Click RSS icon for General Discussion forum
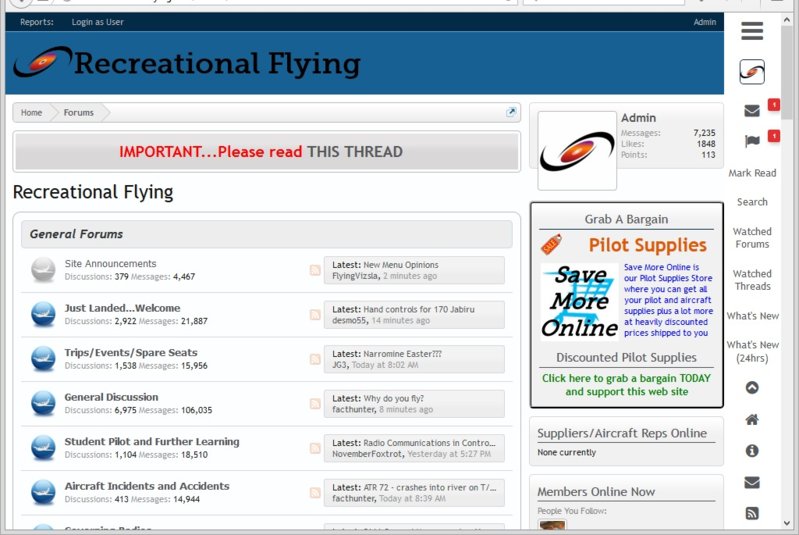 click(315, 404)
